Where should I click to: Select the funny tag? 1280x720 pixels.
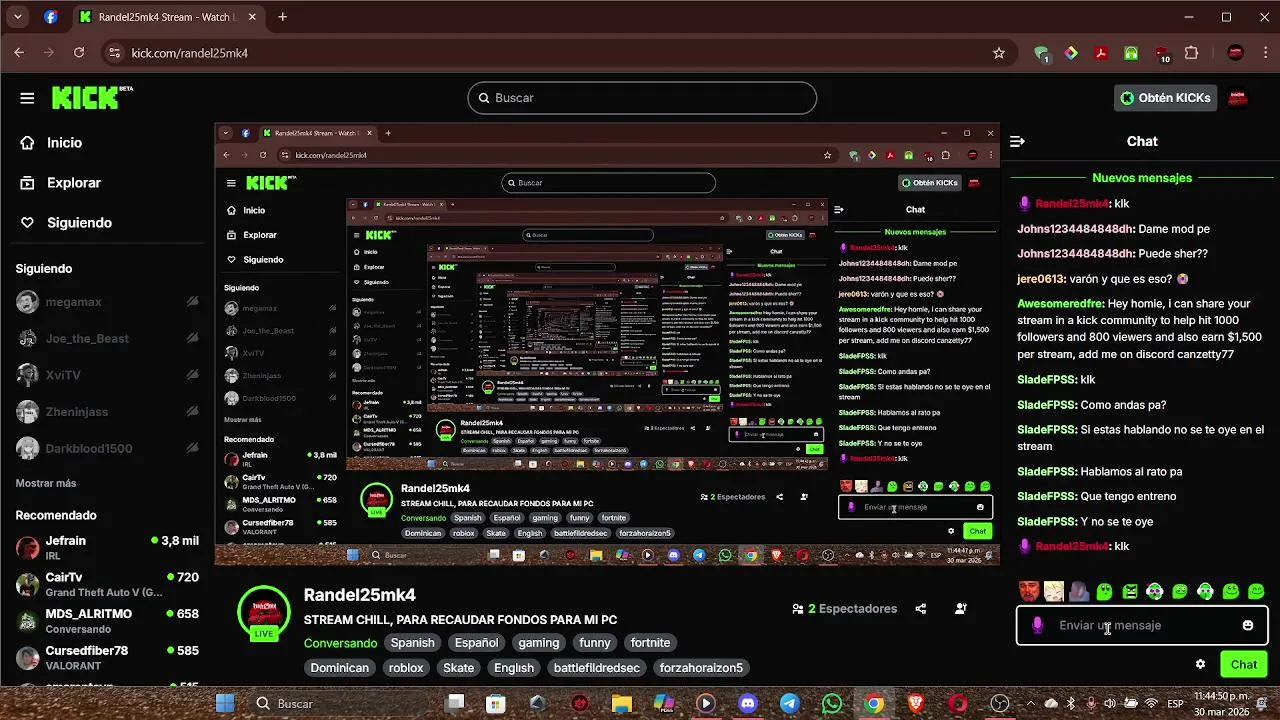click(594, 643)
